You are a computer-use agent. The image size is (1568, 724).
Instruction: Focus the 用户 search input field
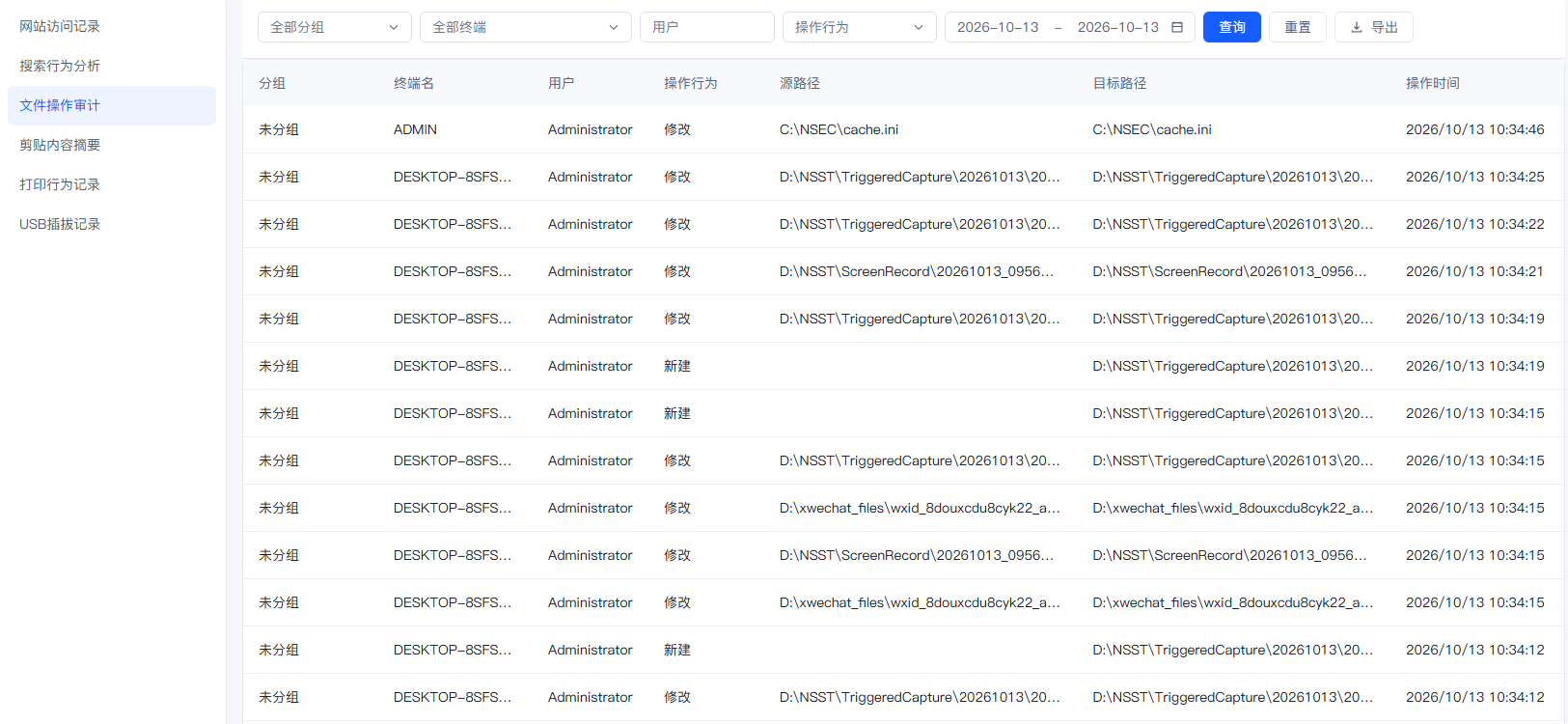707,27
